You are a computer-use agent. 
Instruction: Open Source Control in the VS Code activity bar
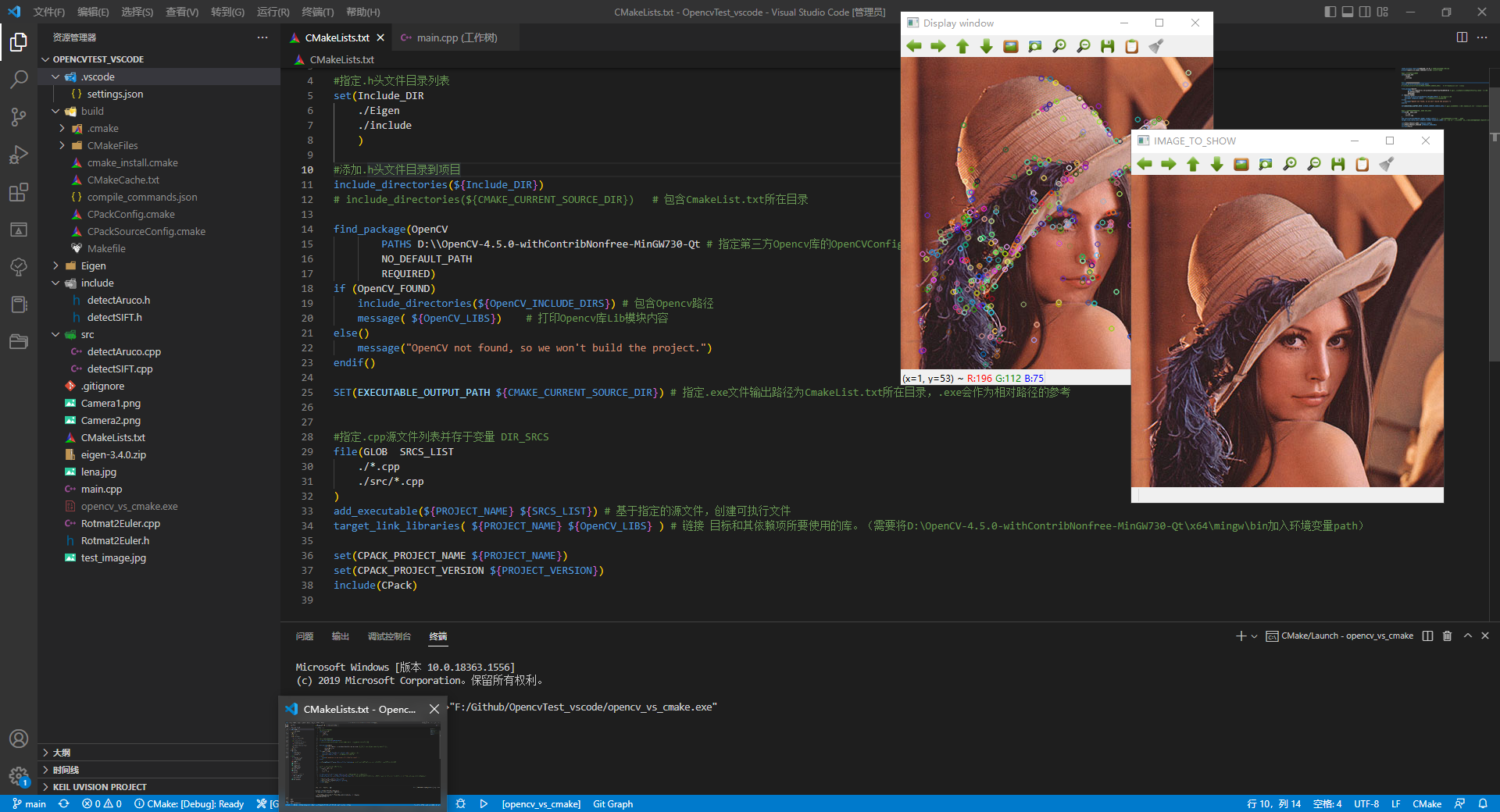(19, 116)
